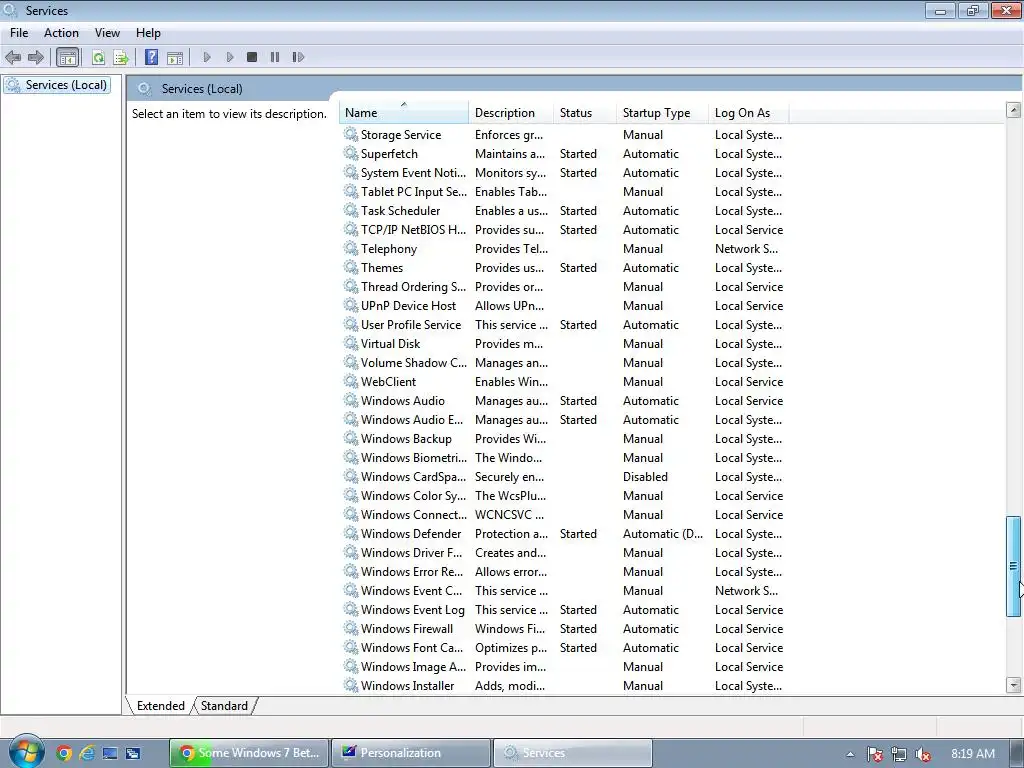This screenshot has width=1024, height=768.
Task: Click the Start Service play icon
Action: (x=207, y=57)
